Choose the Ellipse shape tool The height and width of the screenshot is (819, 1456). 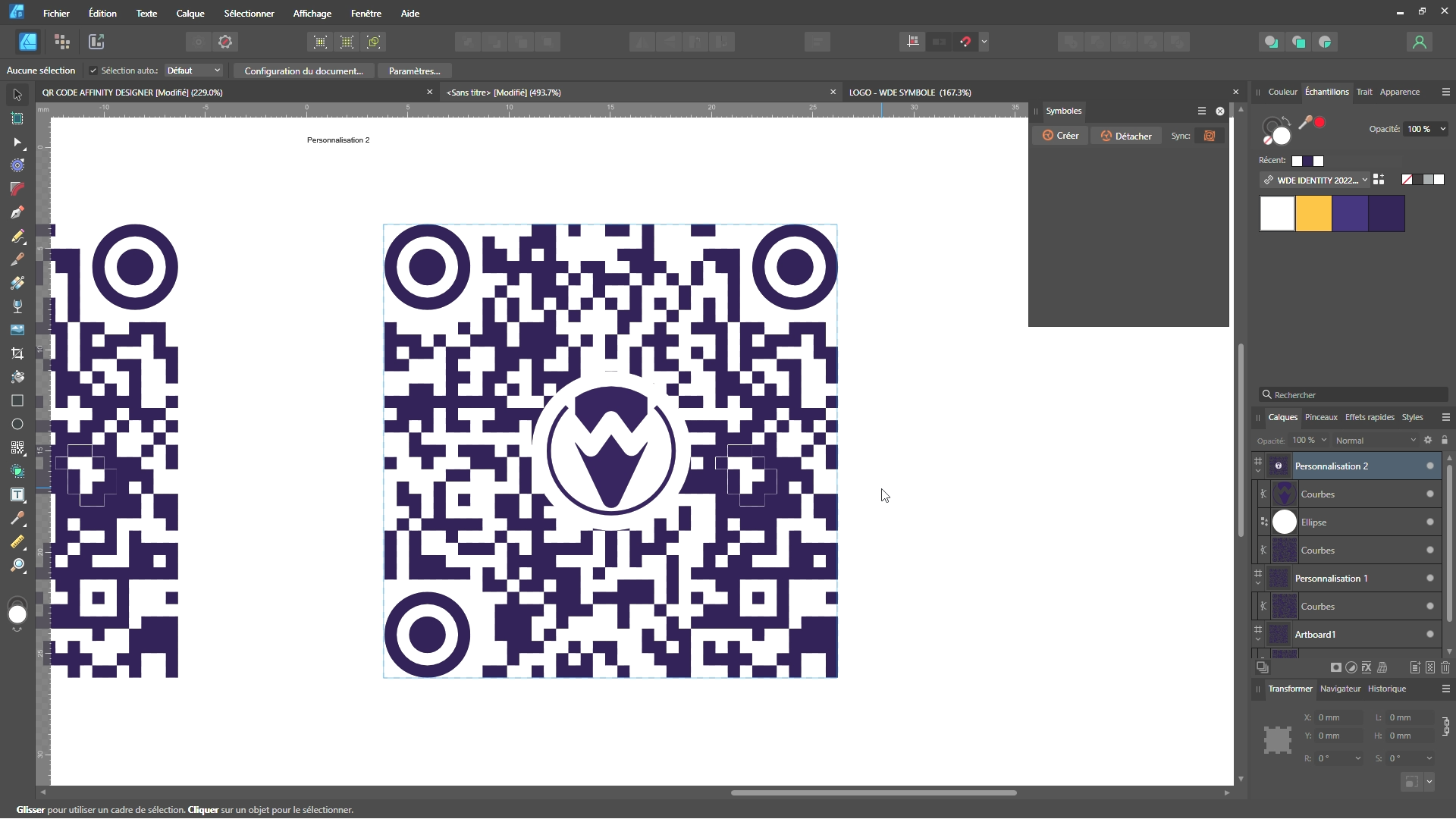17,424
